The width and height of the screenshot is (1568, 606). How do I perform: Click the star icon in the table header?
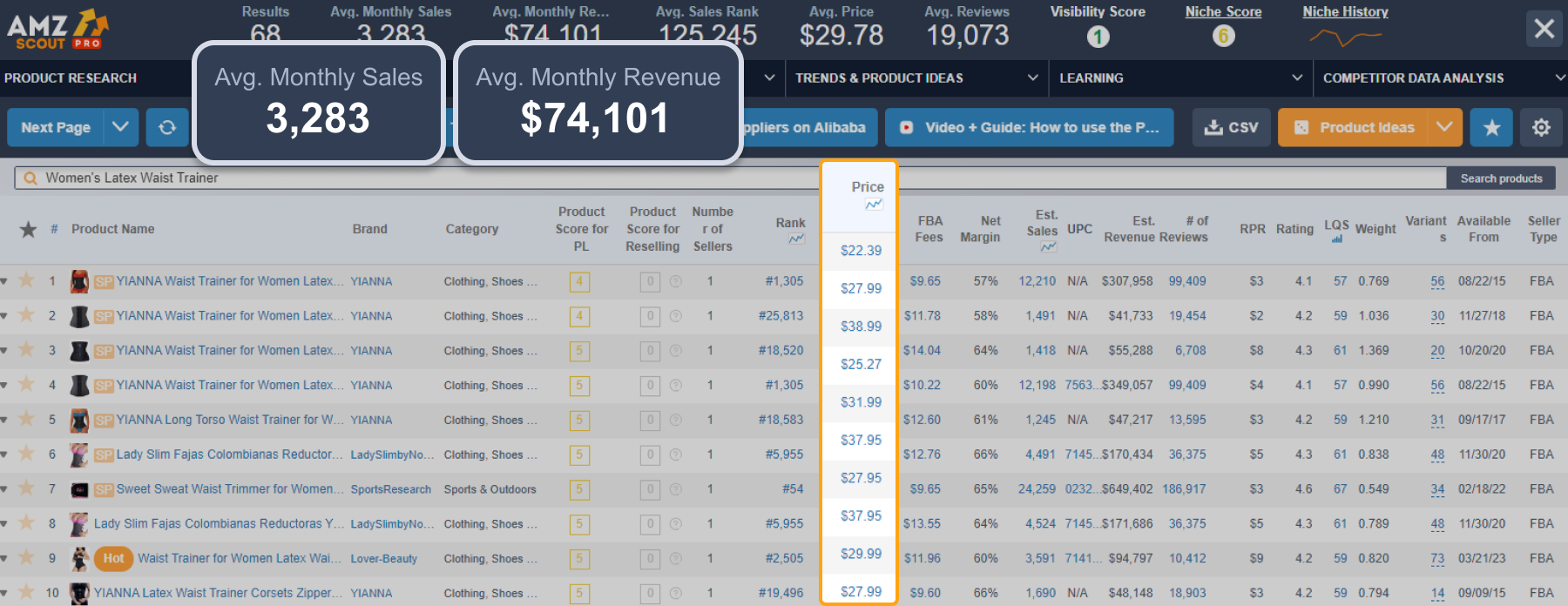point(28,229)
